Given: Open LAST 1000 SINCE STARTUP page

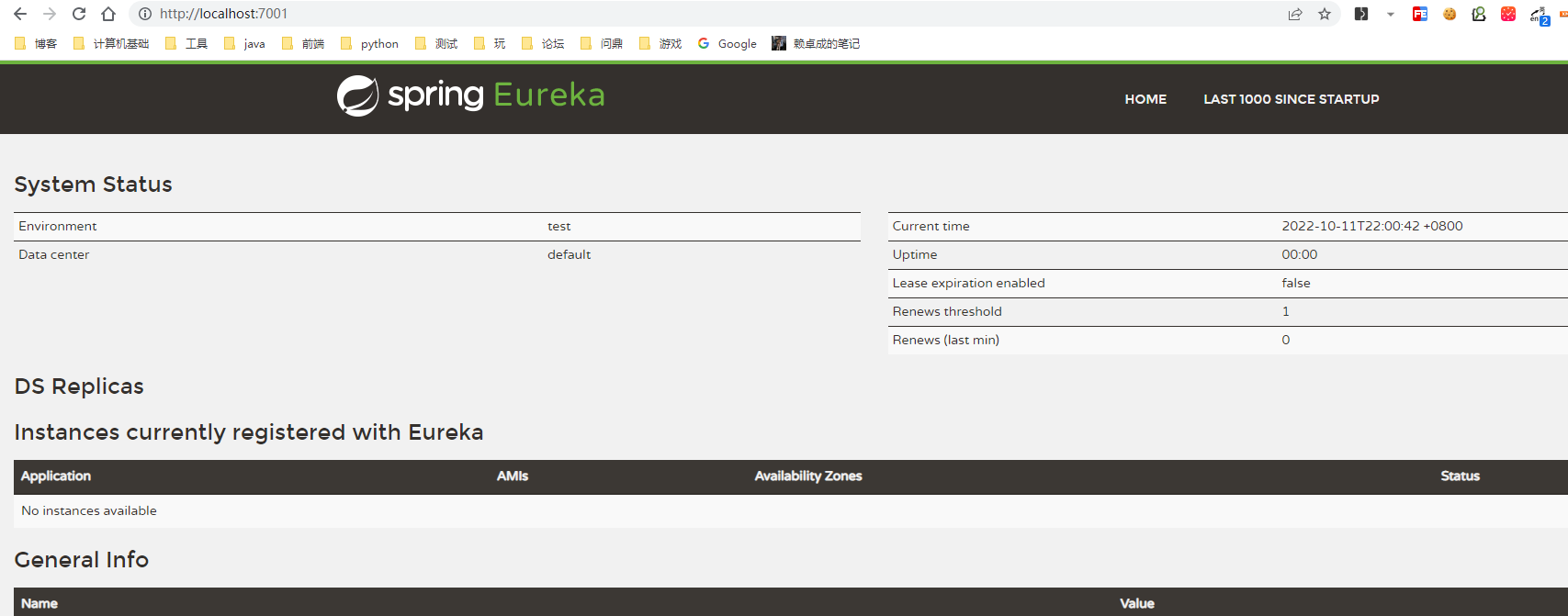Looking at the screenshot, I should tap(1292, 99).
